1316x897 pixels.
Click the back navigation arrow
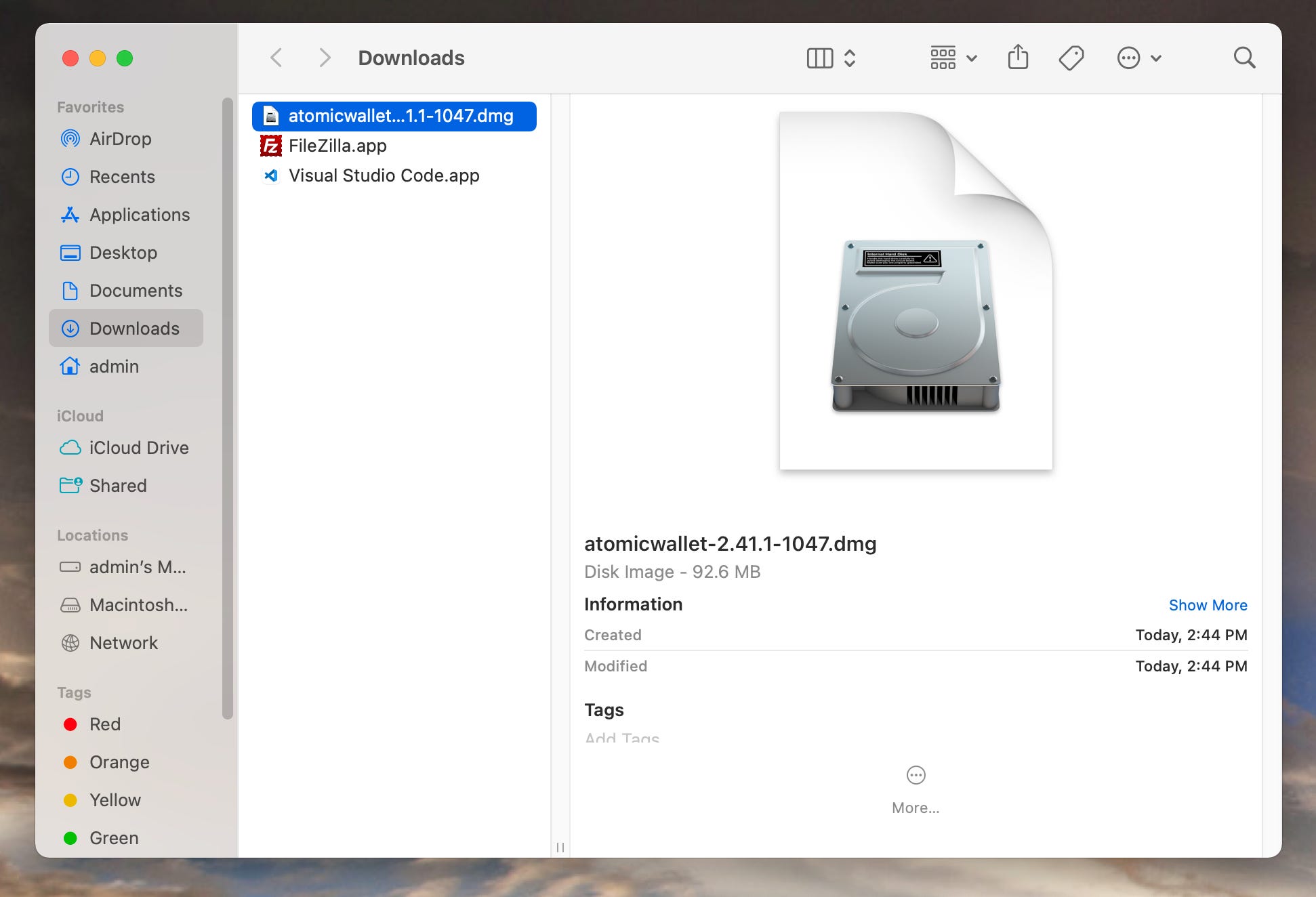pos(276,58)
